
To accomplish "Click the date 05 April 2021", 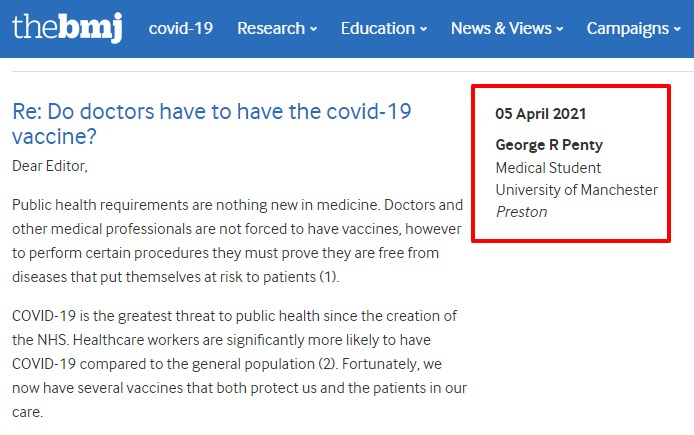I will 540,114.
